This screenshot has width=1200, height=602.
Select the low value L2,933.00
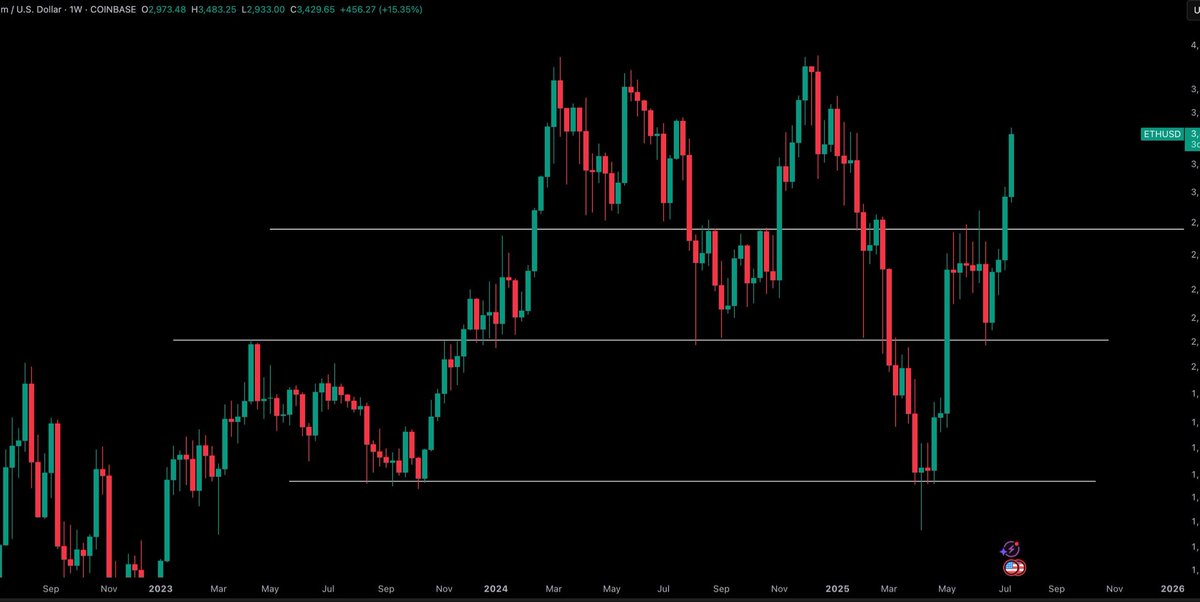[x=263, y=9]
